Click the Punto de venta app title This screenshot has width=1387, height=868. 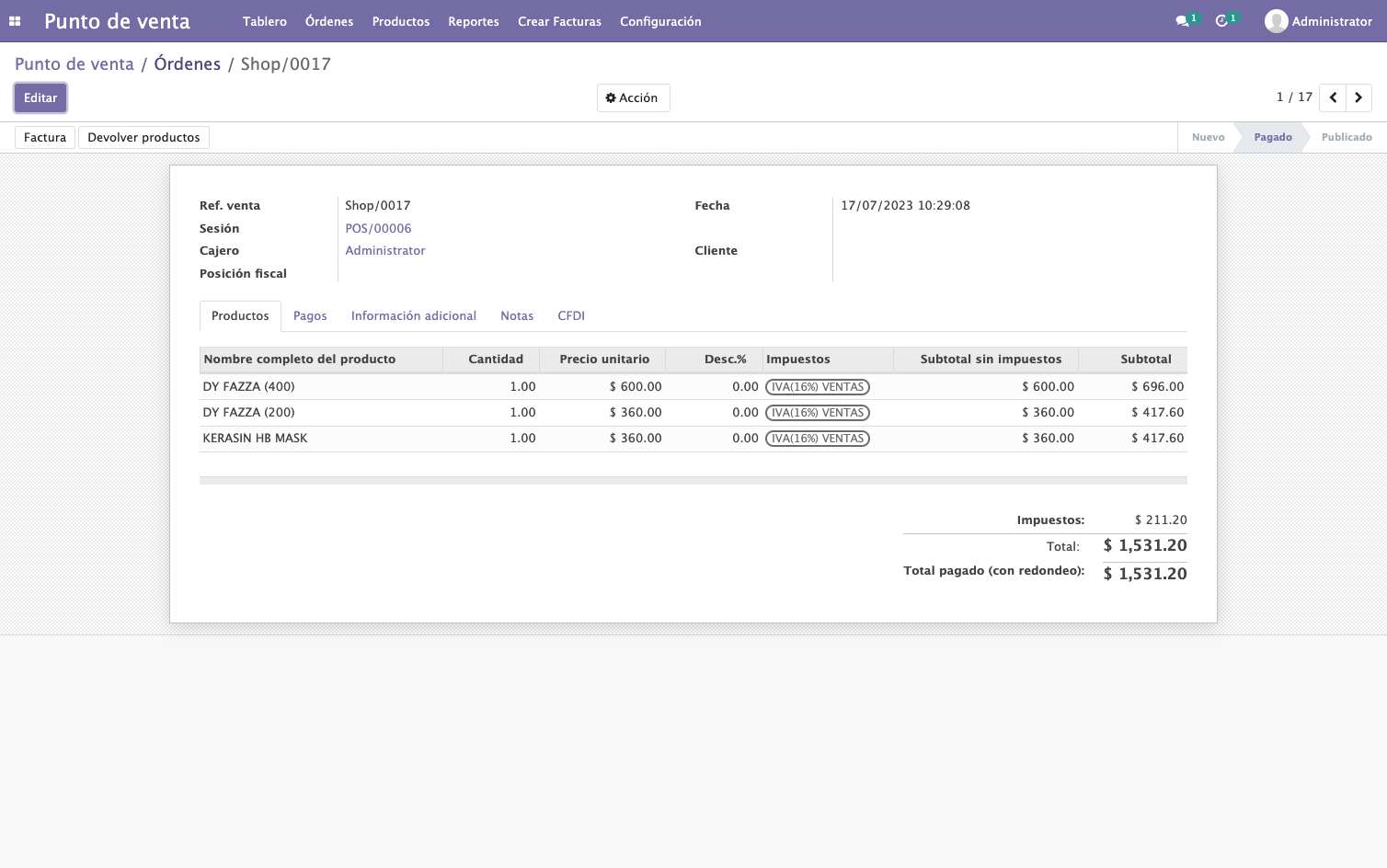pyautogui.click(x=117, y=21)
